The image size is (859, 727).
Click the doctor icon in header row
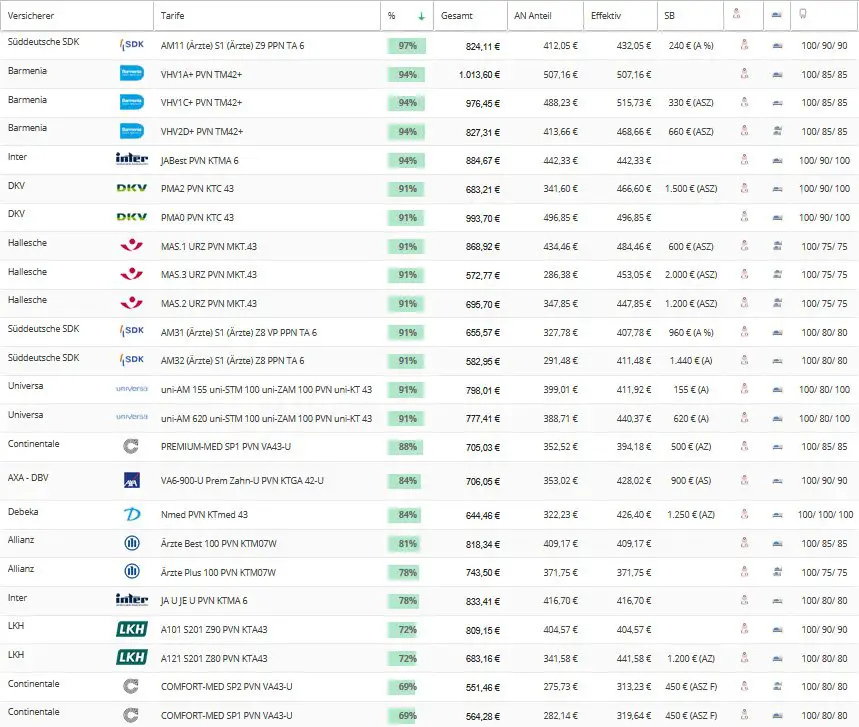point(736,14)
